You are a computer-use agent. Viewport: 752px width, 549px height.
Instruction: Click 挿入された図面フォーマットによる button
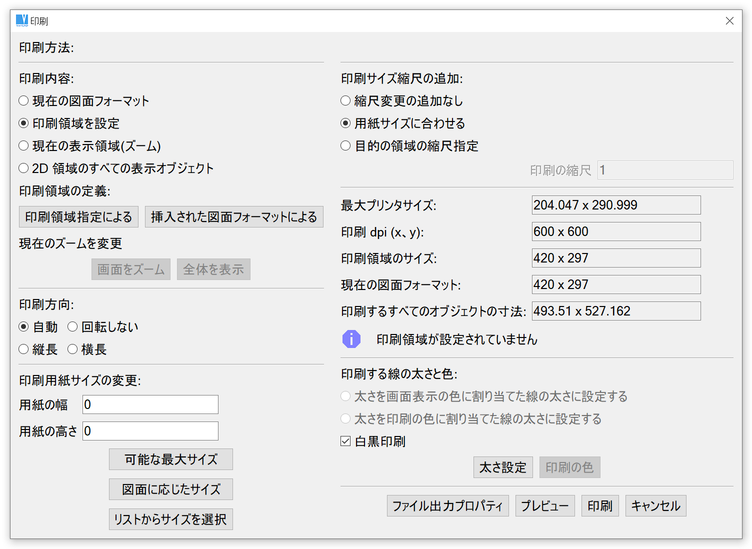[x=233, y=217]
